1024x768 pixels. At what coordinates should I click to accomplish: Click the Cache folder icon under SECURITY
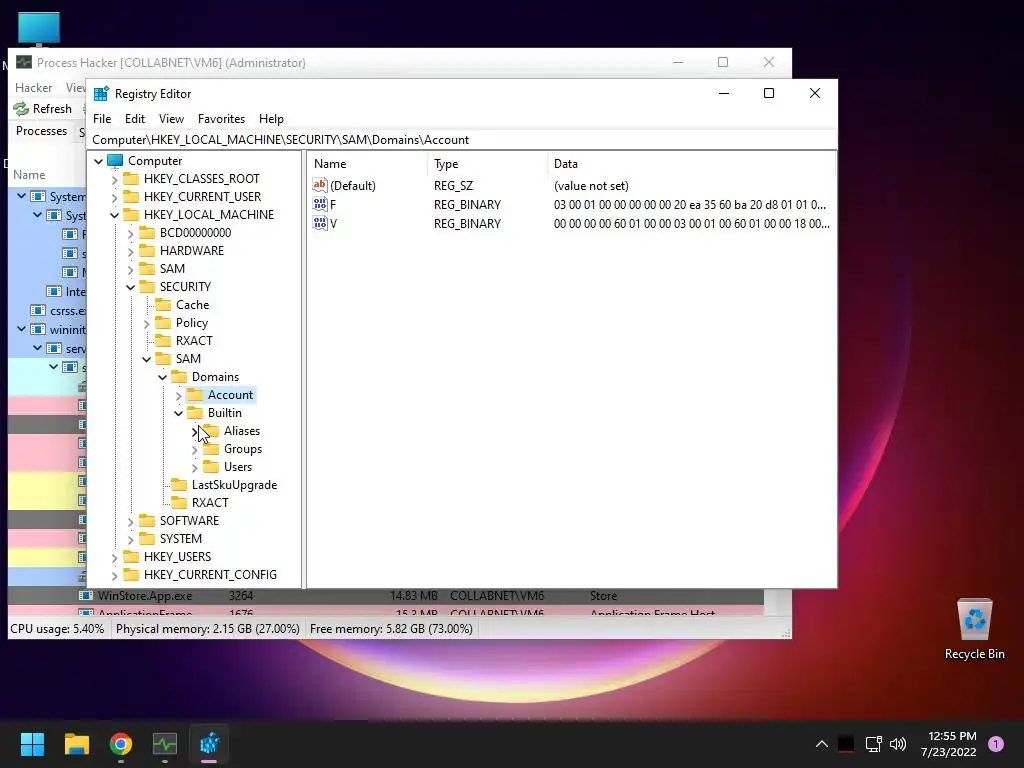[163, 305]
